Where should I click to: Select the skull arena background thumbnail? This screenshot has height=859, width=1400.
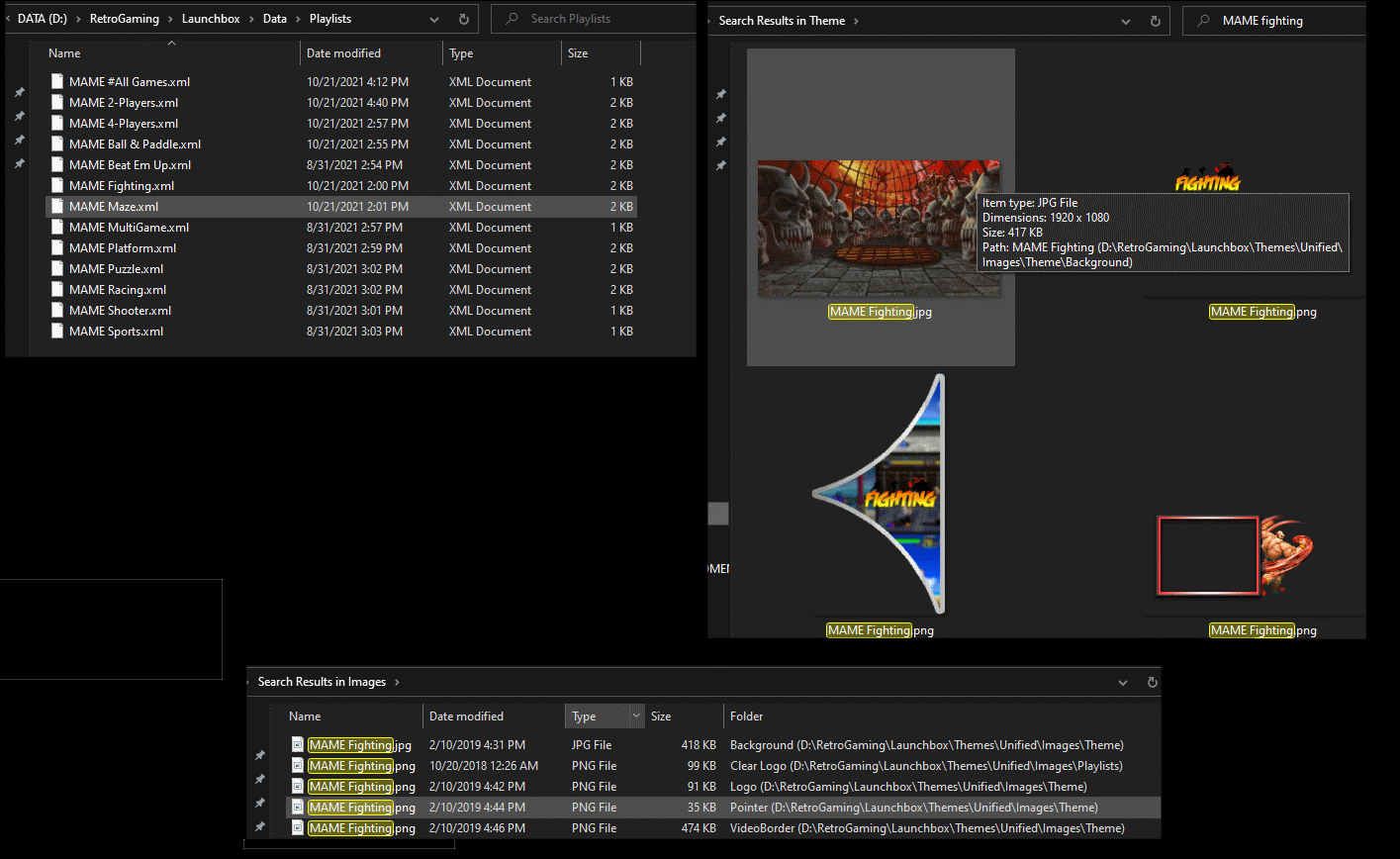click(x=879, y=228)
